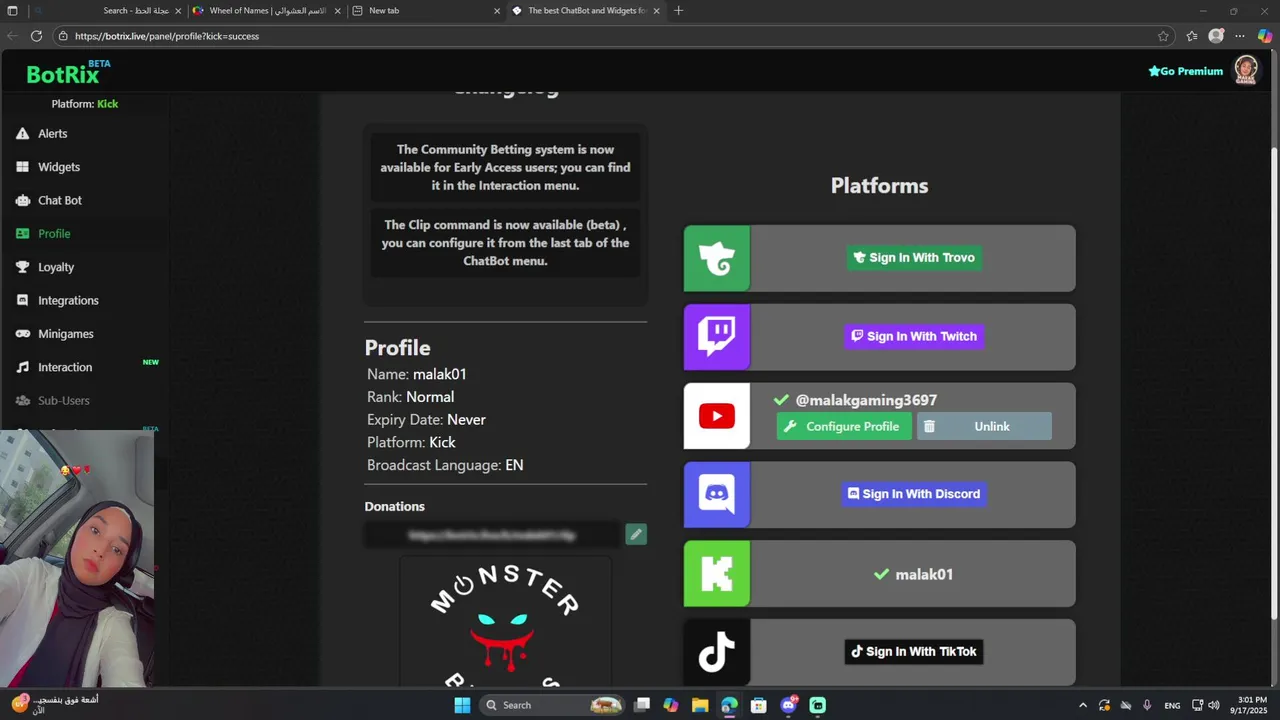Click the Discord platform logo tile
1280x720 pixels.
coord(716,494)
